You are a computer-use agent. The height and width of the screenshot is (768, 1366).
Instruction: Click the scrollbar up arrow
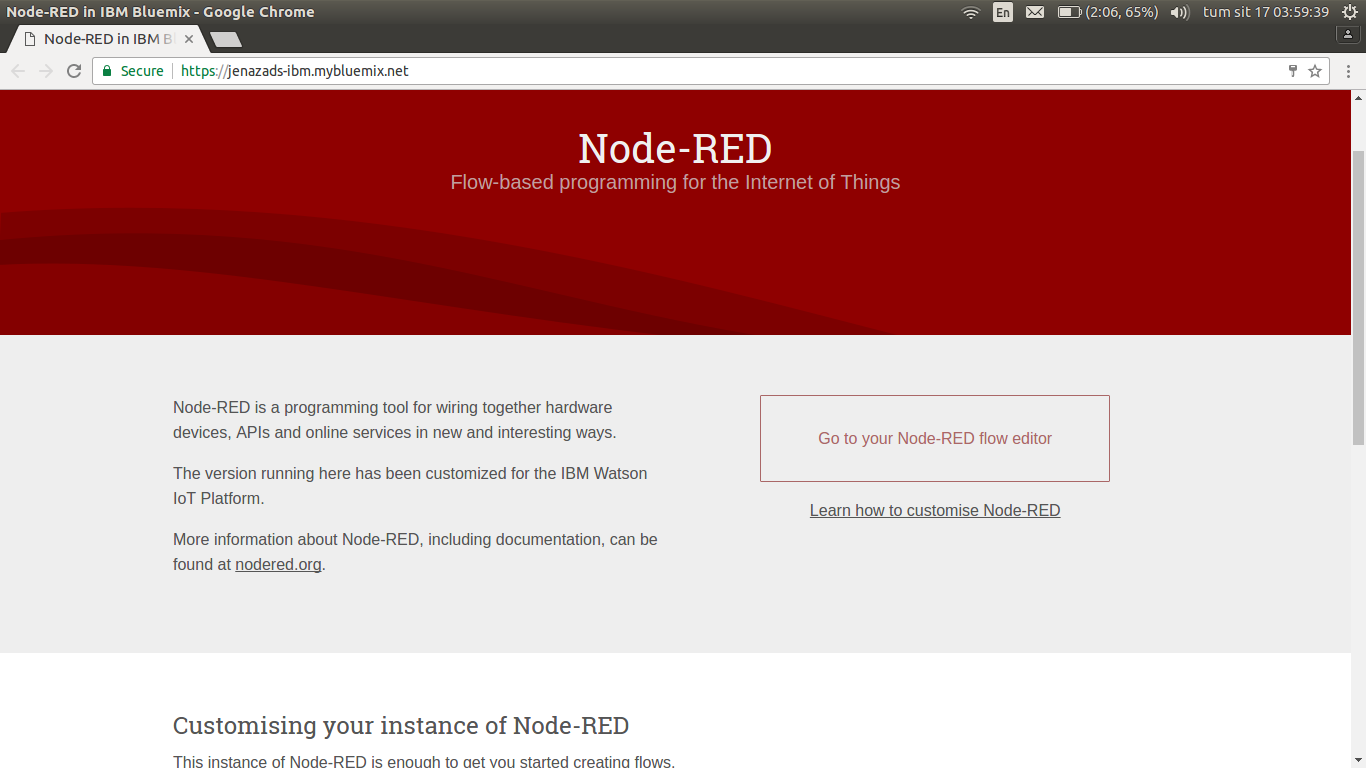(x=1358, y=97)
